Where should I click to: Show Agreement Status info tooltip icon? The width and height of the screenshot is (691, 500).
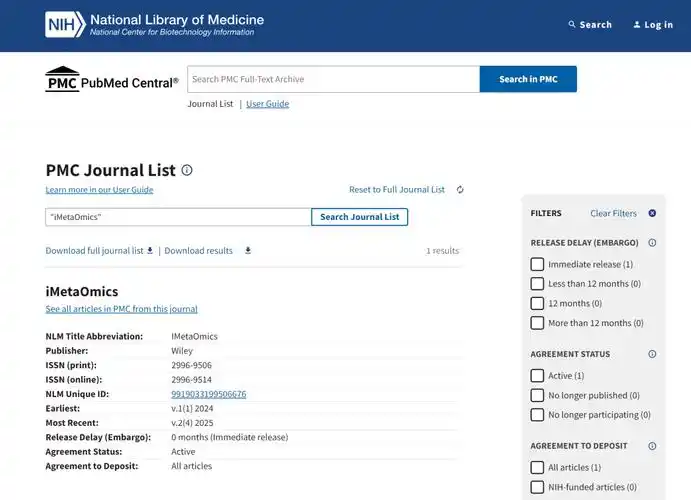click(x=652, y=354)
